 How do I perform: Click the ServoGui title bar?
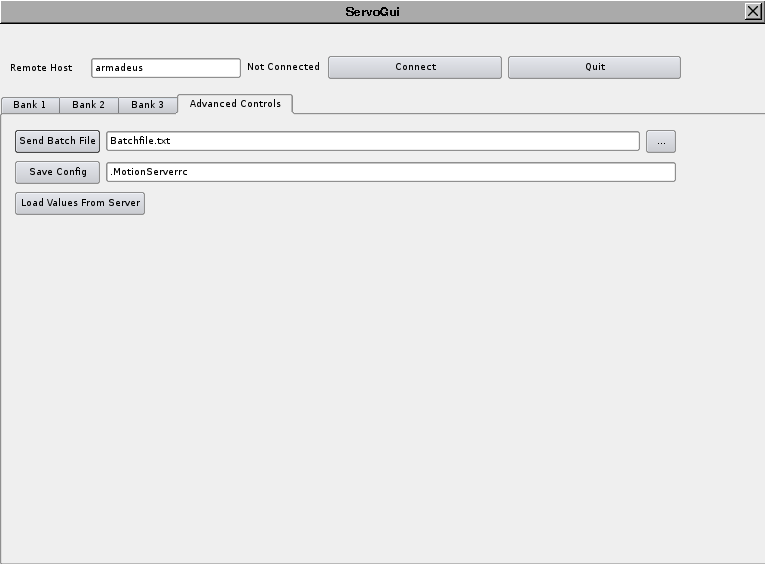(x=372, y=11)
